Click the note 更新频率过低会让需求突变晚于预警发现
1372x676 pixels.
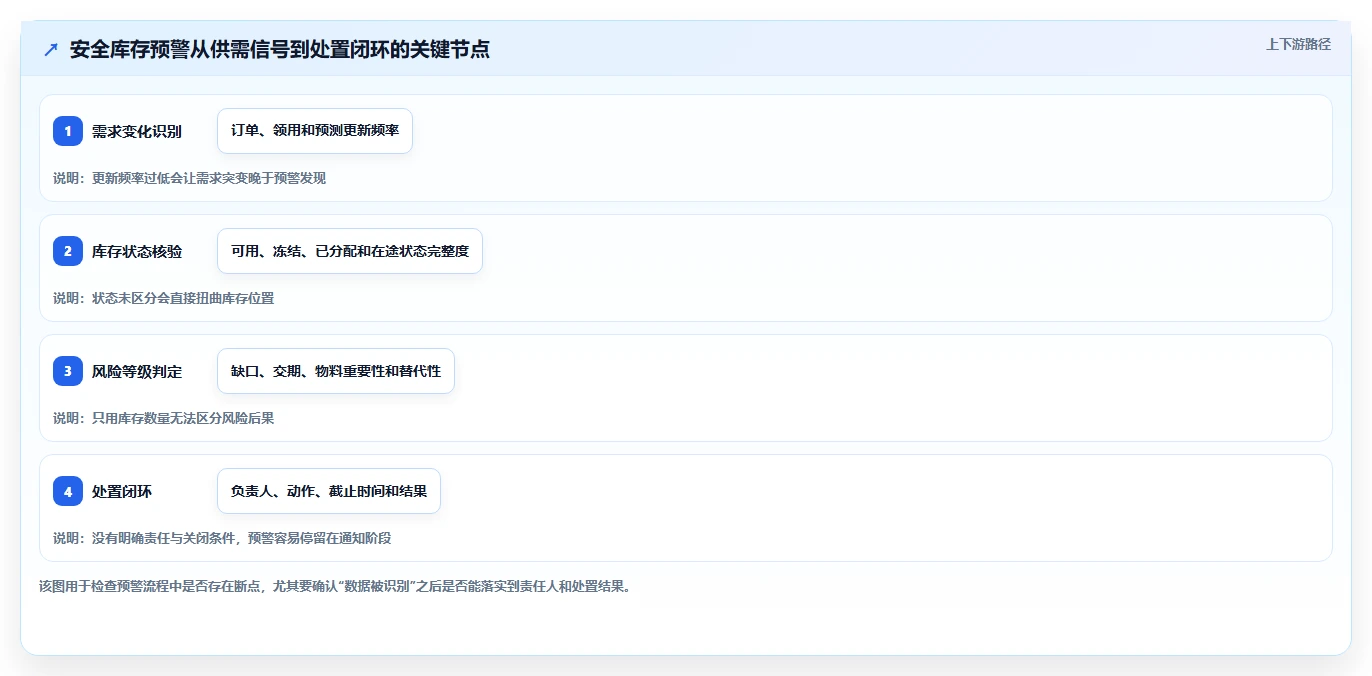click(x=190, y=178)
